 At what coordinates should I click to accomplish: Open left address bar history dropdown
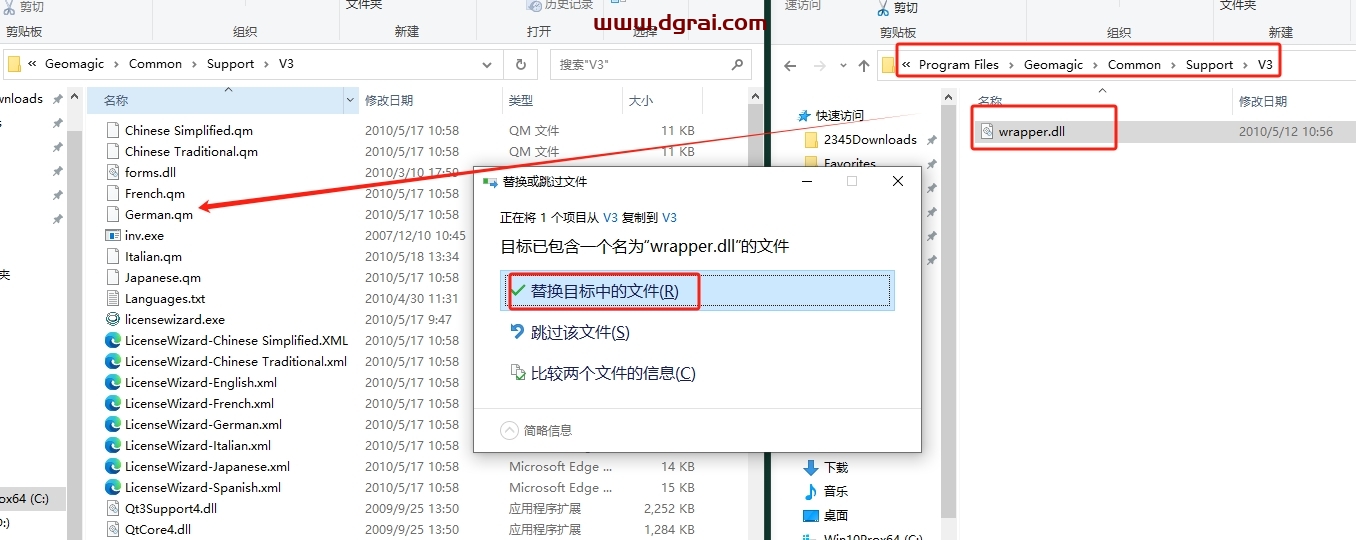(488, 64)
